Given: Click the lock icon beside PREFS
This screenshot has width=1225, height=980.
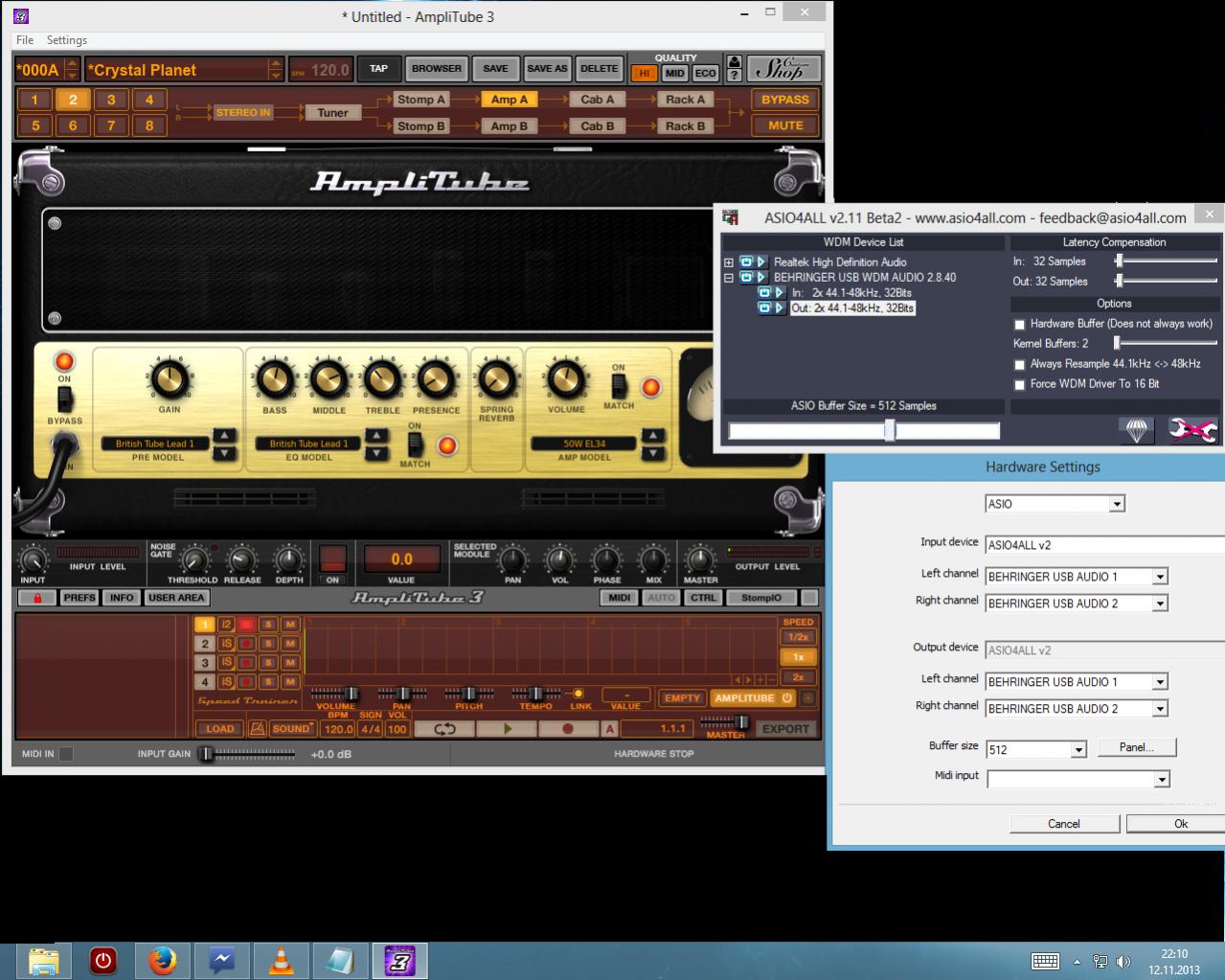Looking at the screenshot, I should tap(37, 598).
